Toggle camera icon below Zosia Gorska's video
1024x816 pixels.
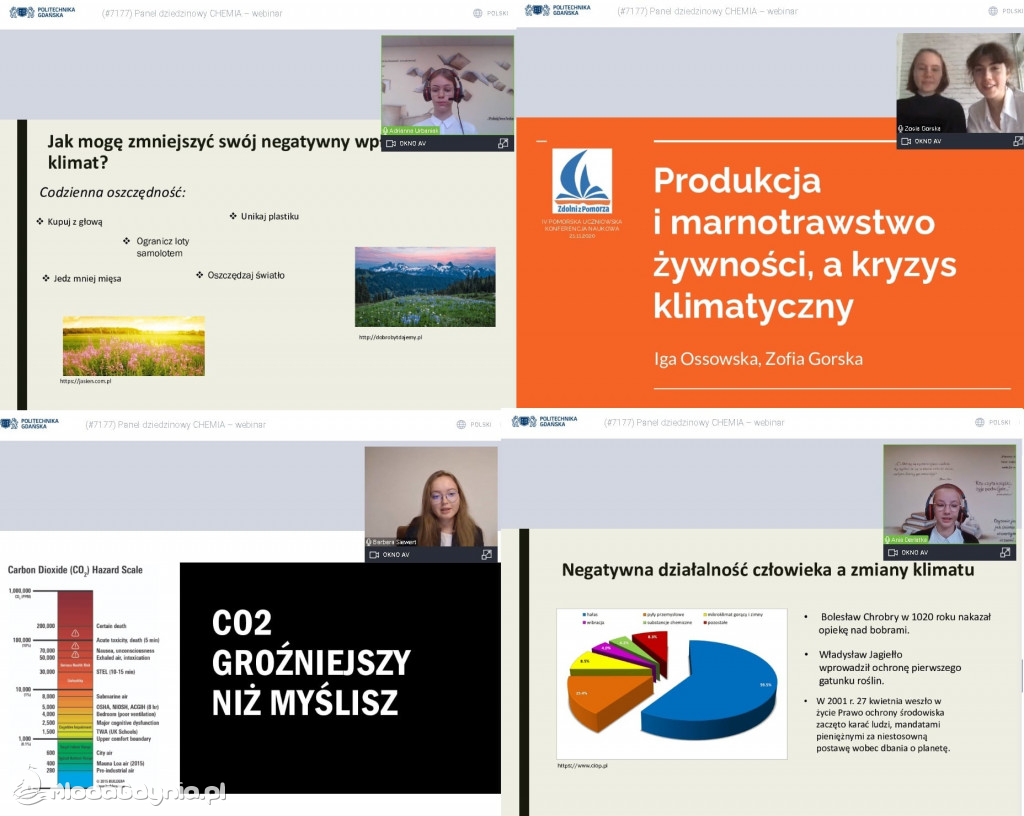click(x=906, y=141)
